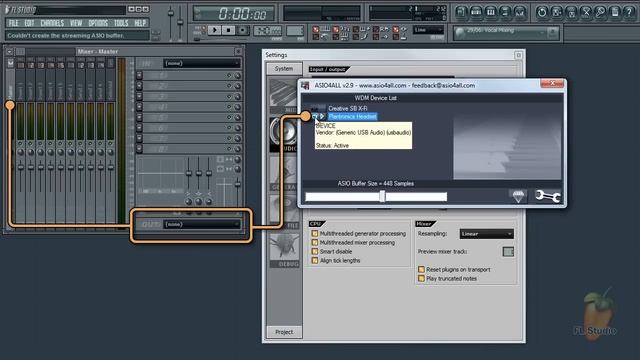Click the Preview mixer track box
This screenshot has height=360, width=640.
point(508,251)
